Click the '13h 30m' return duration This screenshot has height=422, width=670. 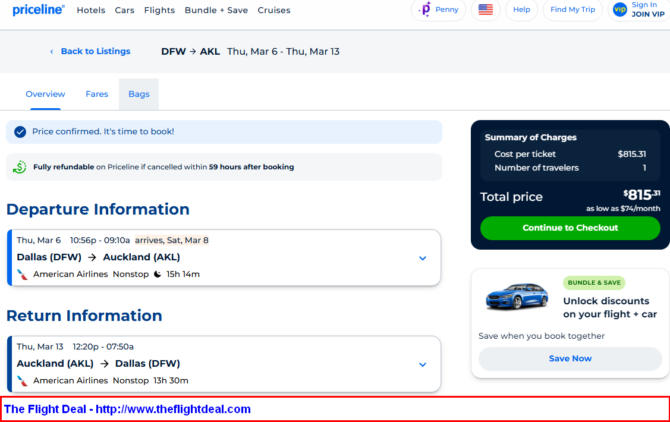click(171, 381)
